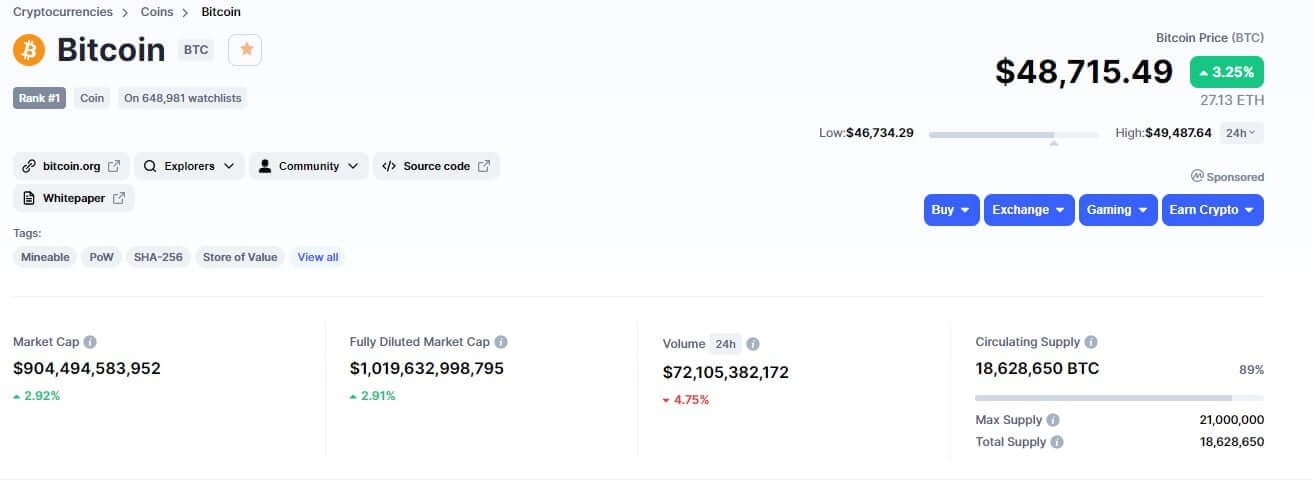The image size is (1313, 487).
Task: Show Volume info tooltip icon
Action: point(753,344)
